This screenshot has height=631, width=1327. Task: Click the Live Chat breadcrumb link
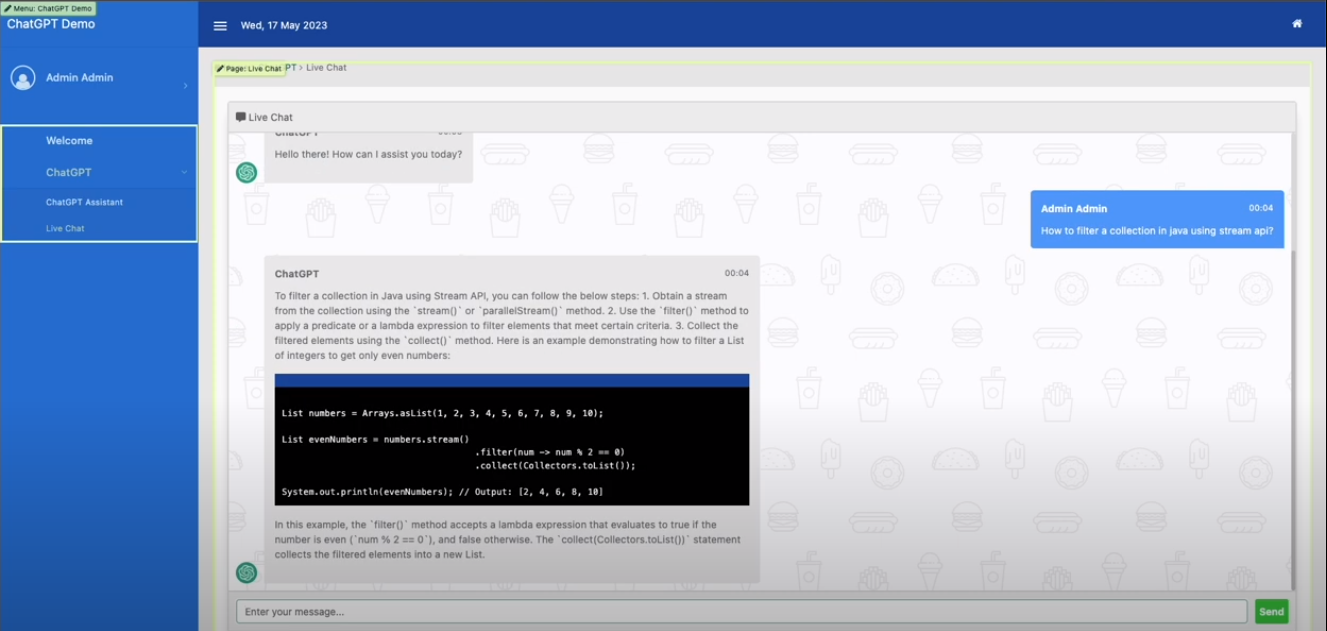tap(326, 68)
